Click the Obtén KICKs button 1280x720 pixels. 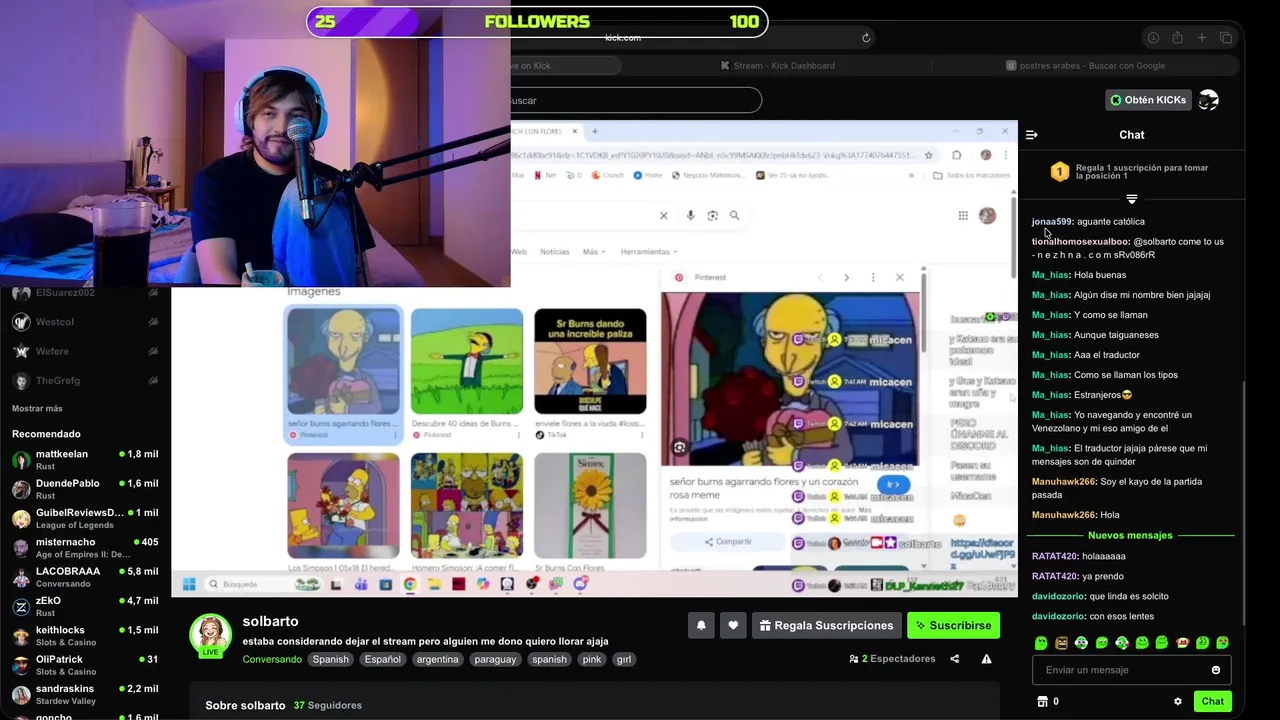pyautogui.click(x=1148, y=100)
